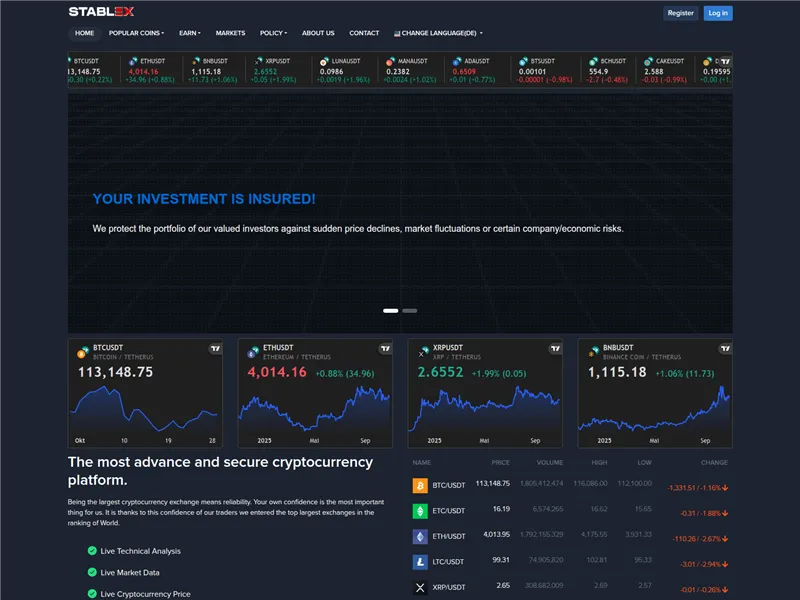Click the Litecoin icon in LTC/USDT row
The image size is (800, 600).
[x=420, y=562]
